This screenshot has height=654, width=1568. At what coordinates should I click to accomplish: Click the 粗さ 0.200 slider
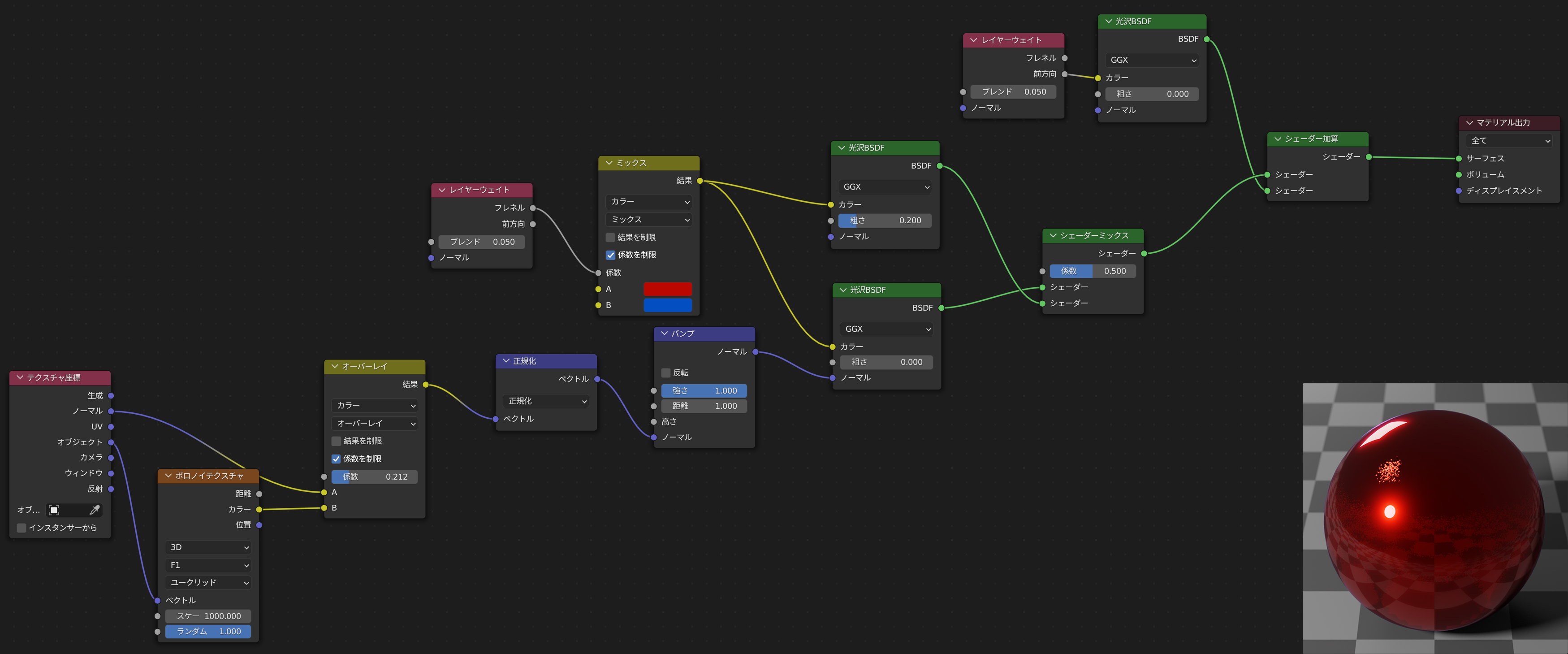click(x=885, y=221)
